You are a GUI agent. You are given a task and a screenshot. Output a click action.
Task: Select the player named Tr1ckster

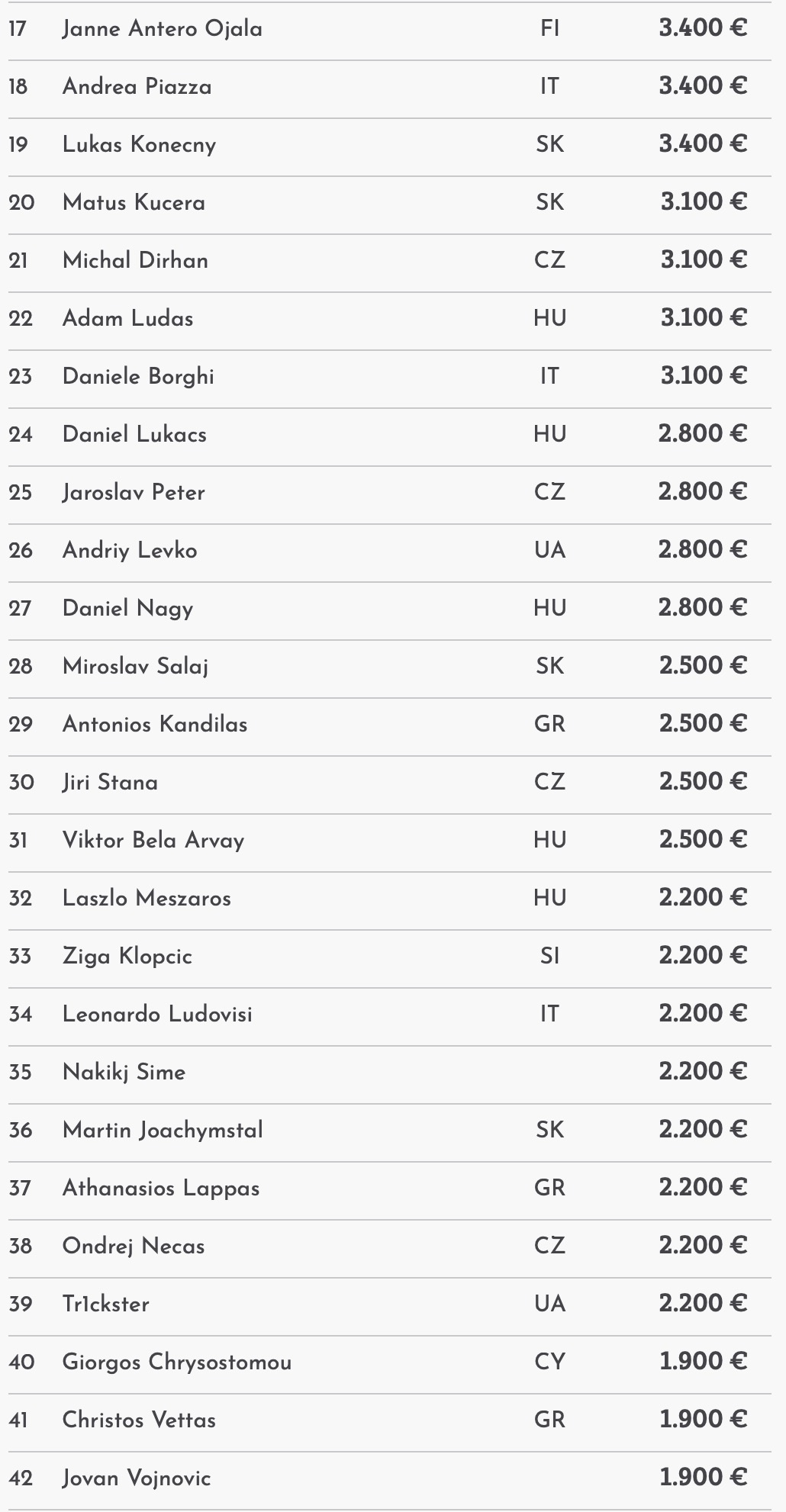[106, 1304]
